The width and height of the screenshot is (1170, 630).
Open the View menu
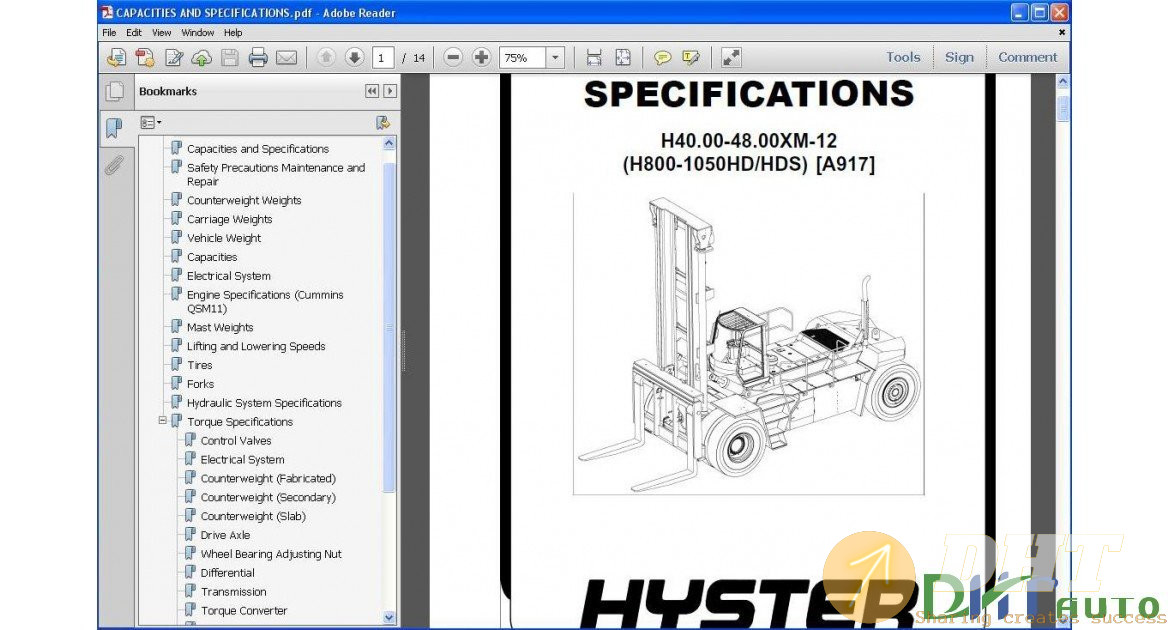point(161,33)
